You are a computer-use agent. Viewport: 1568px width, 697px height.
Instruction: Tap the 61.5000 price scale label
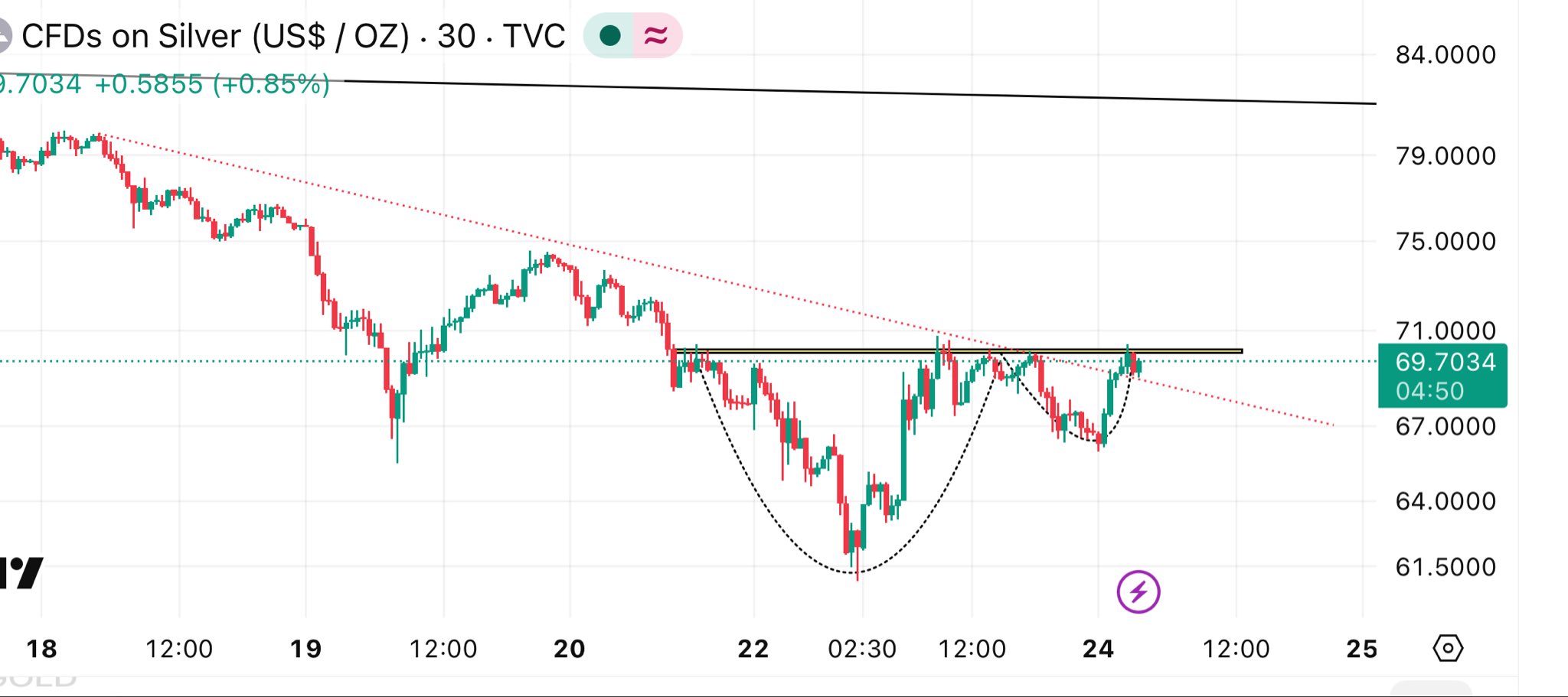tap(1445, 567)
